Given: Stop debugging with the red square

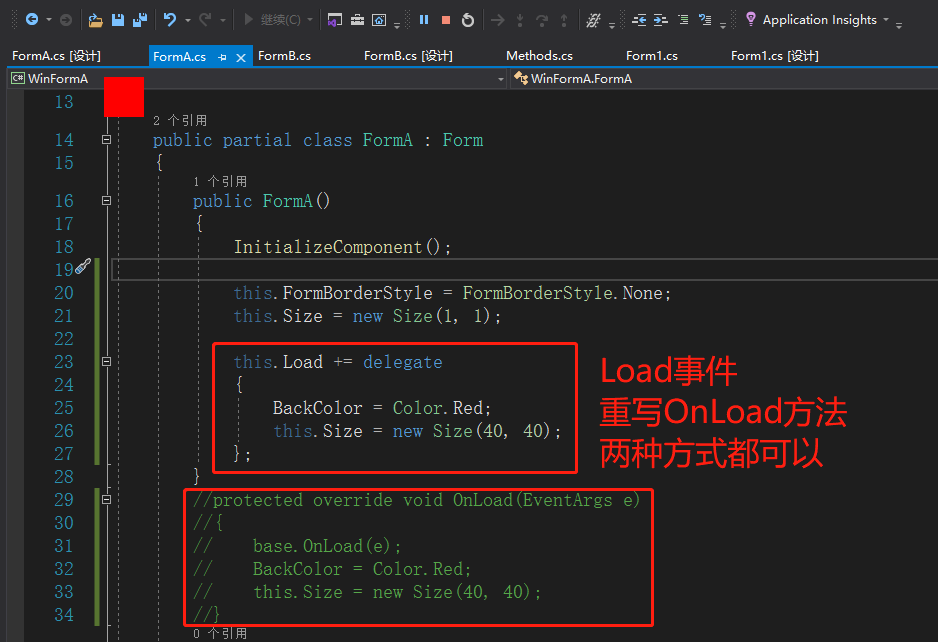Looking at the screenshot, I should coord(446,20).
